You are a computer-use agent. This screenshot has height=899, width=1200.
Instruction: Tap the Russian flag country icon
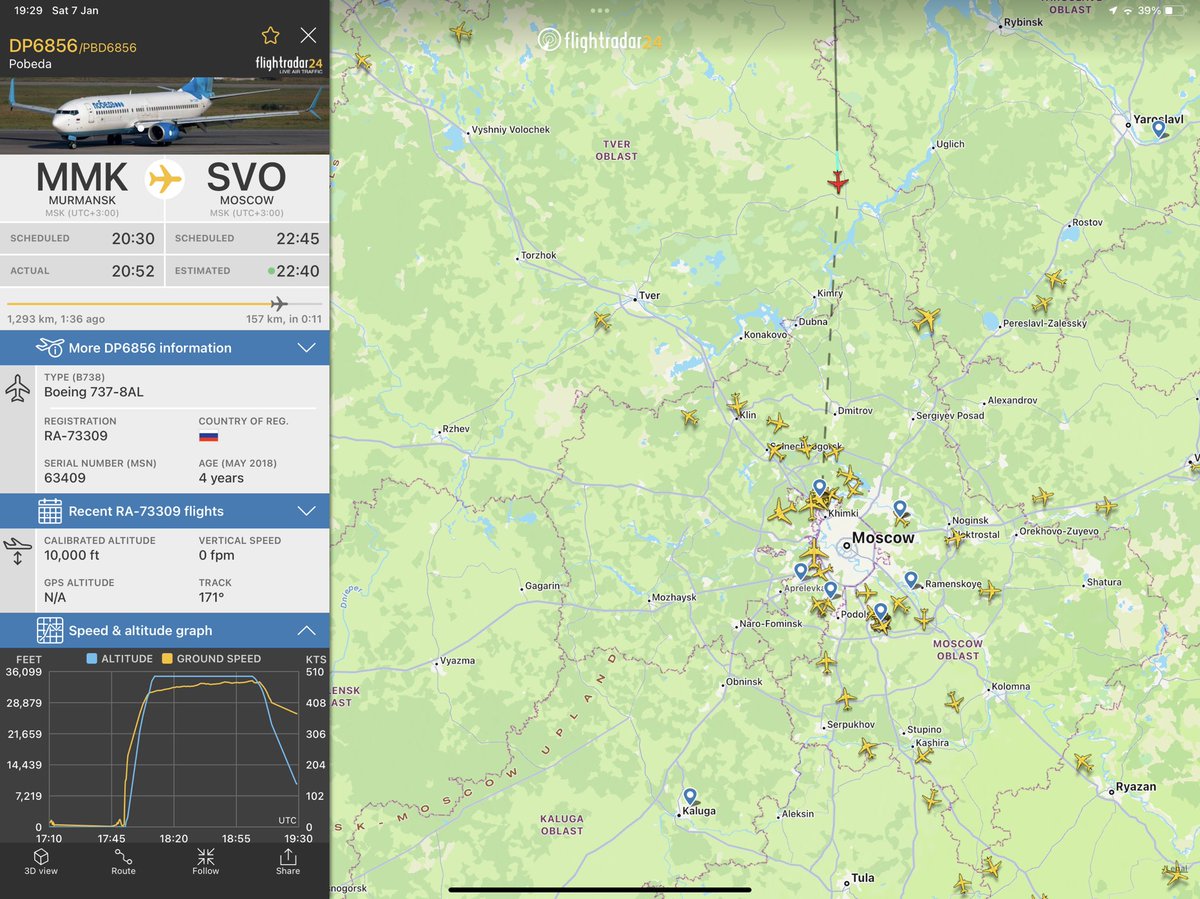tap(208, 437)
